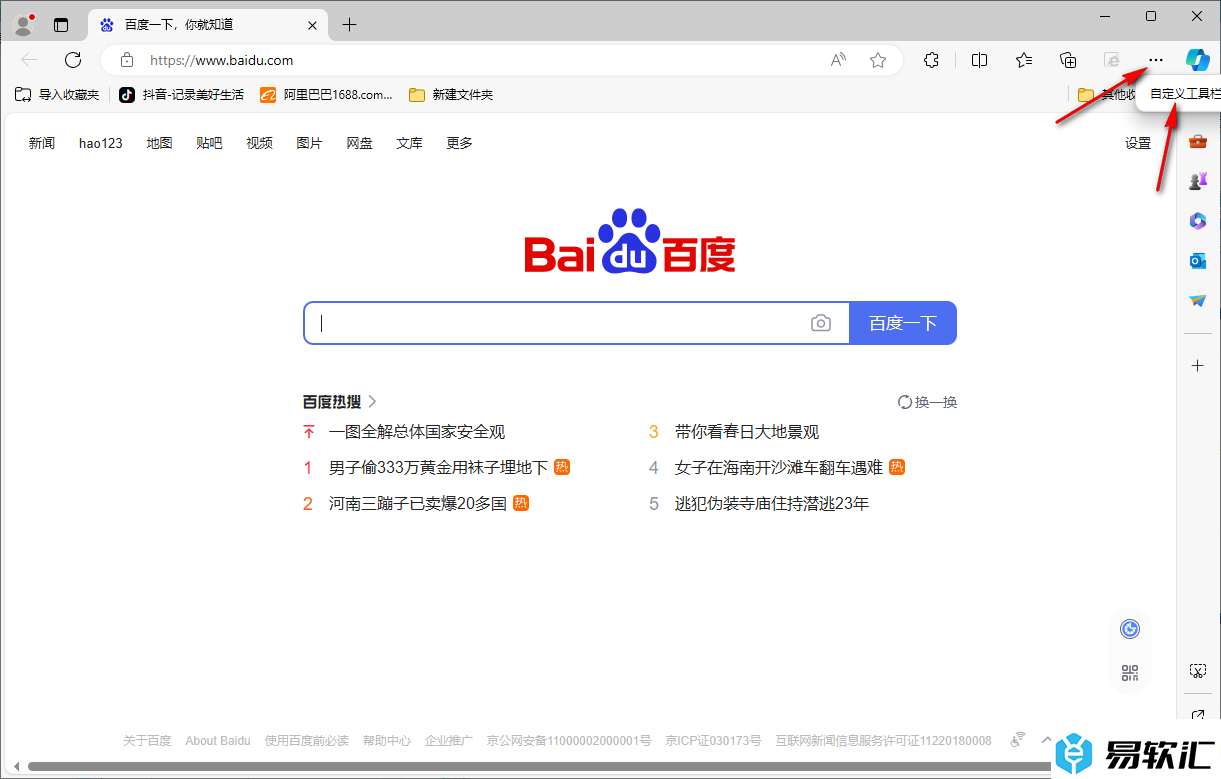Add page to favorites star
The width and height of the screenshot is (1221, 779).
coord(878,60)
